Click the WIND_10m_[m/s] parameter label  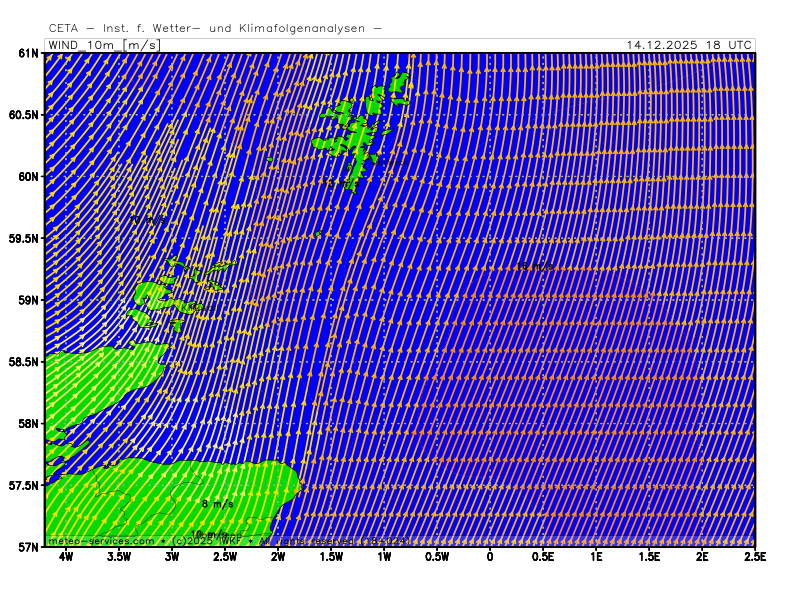tap(103, 45)
